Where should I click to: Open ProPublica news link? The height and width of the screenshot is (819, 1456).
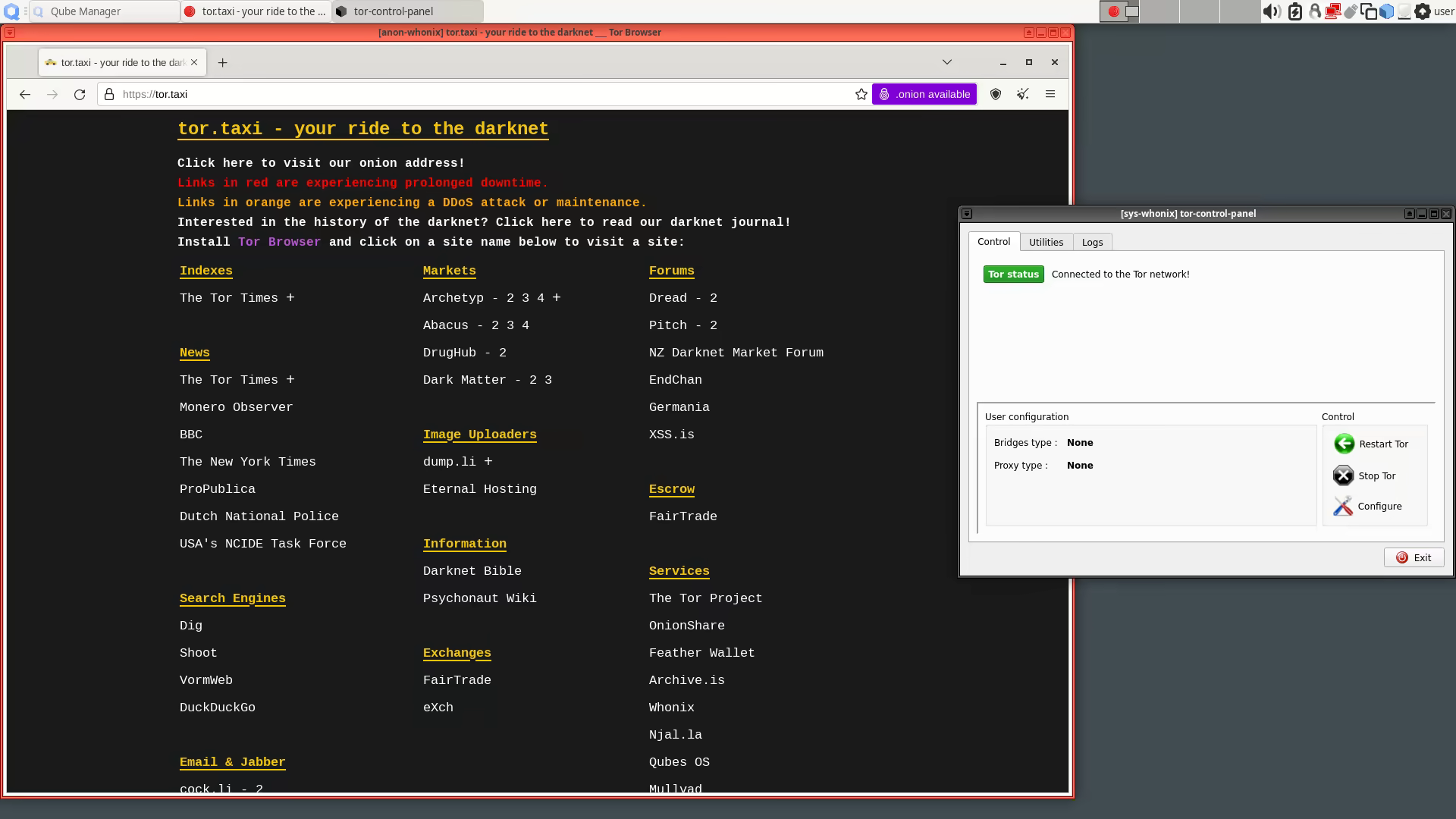click(x=217, y=489)
